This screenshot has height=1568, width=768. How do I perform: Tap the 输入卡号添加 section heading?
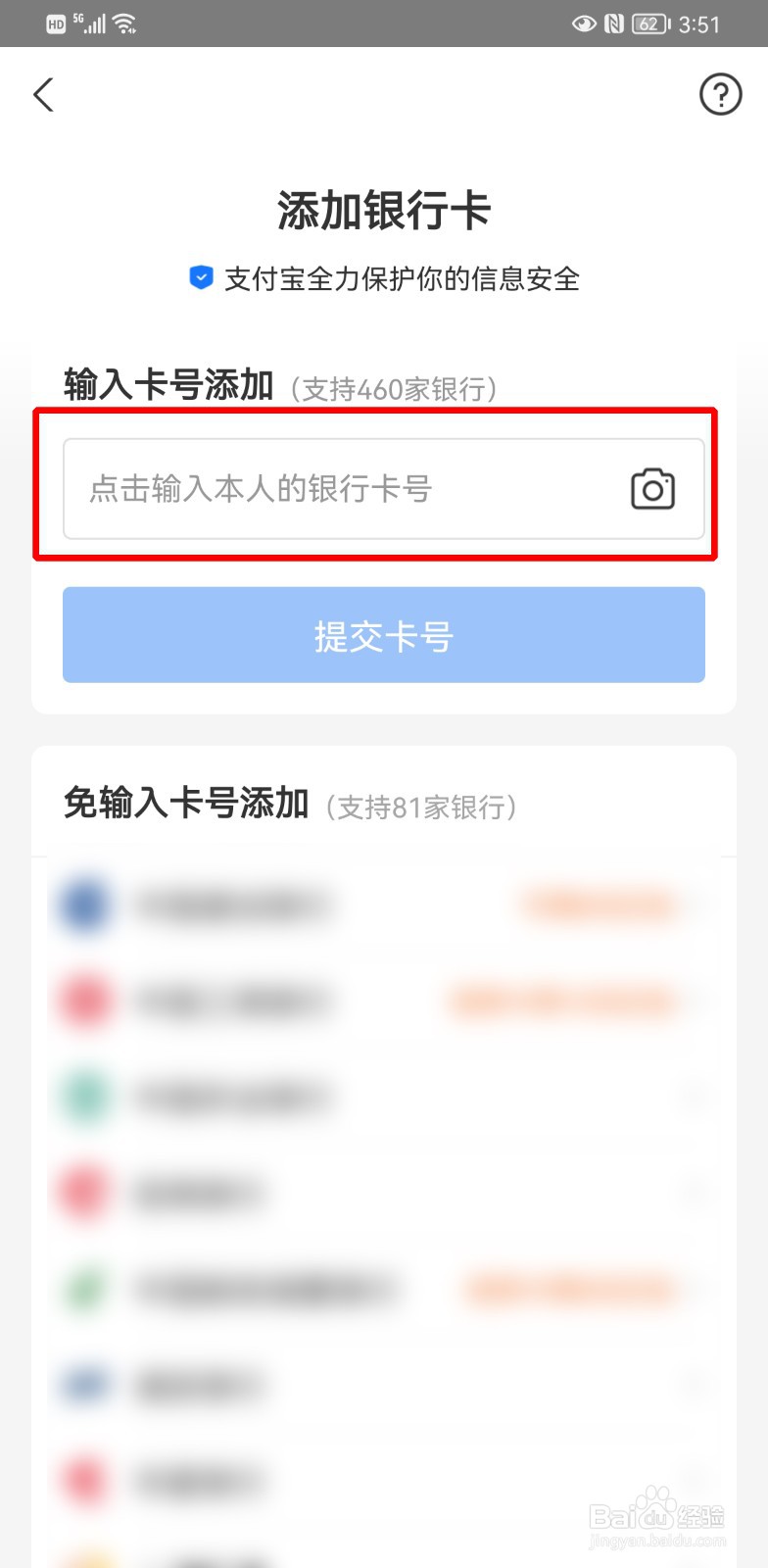pos(168,385)
